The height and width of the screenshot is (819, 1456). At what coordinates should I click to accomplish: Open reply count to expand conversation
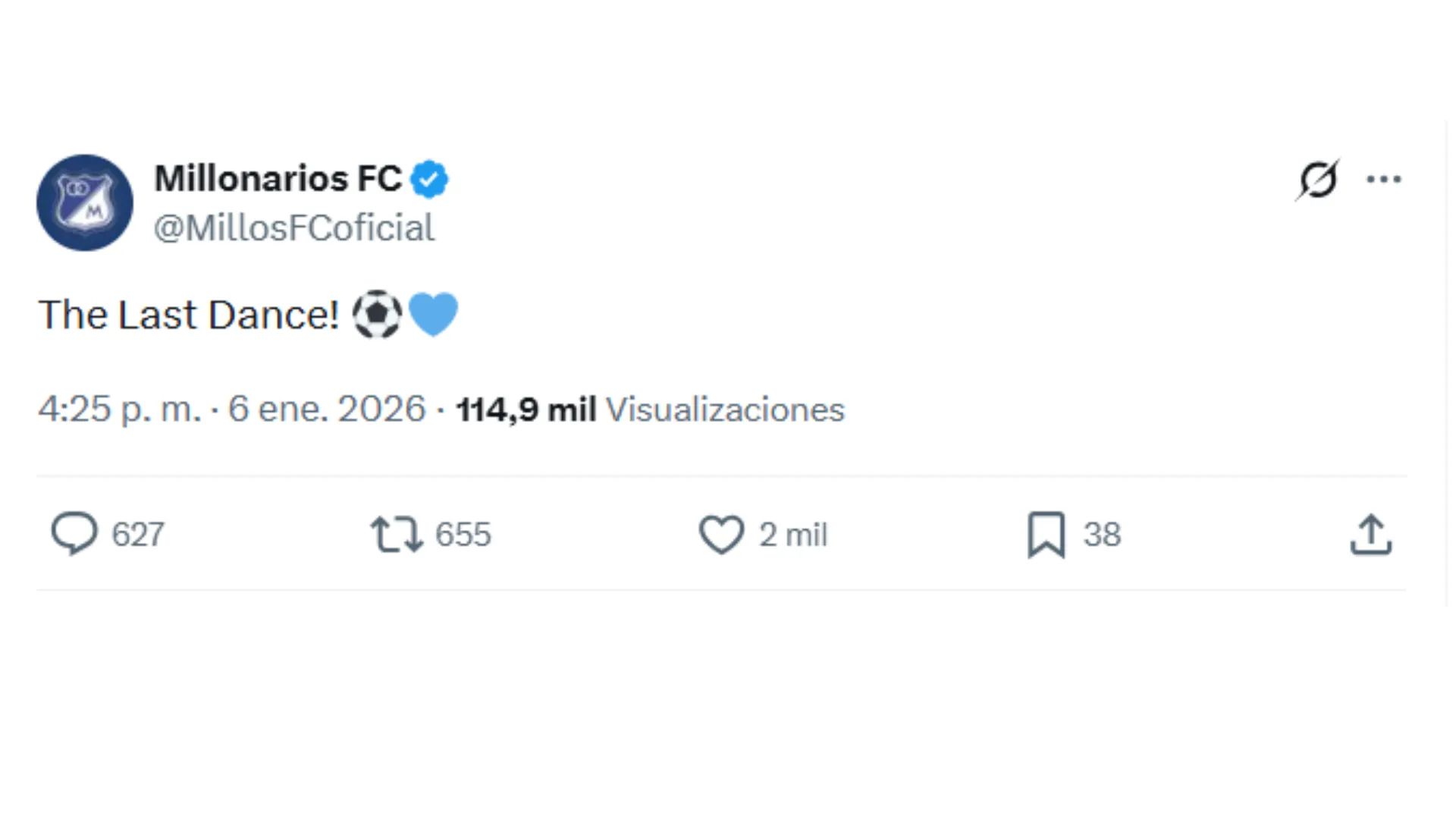click(139, 534)
